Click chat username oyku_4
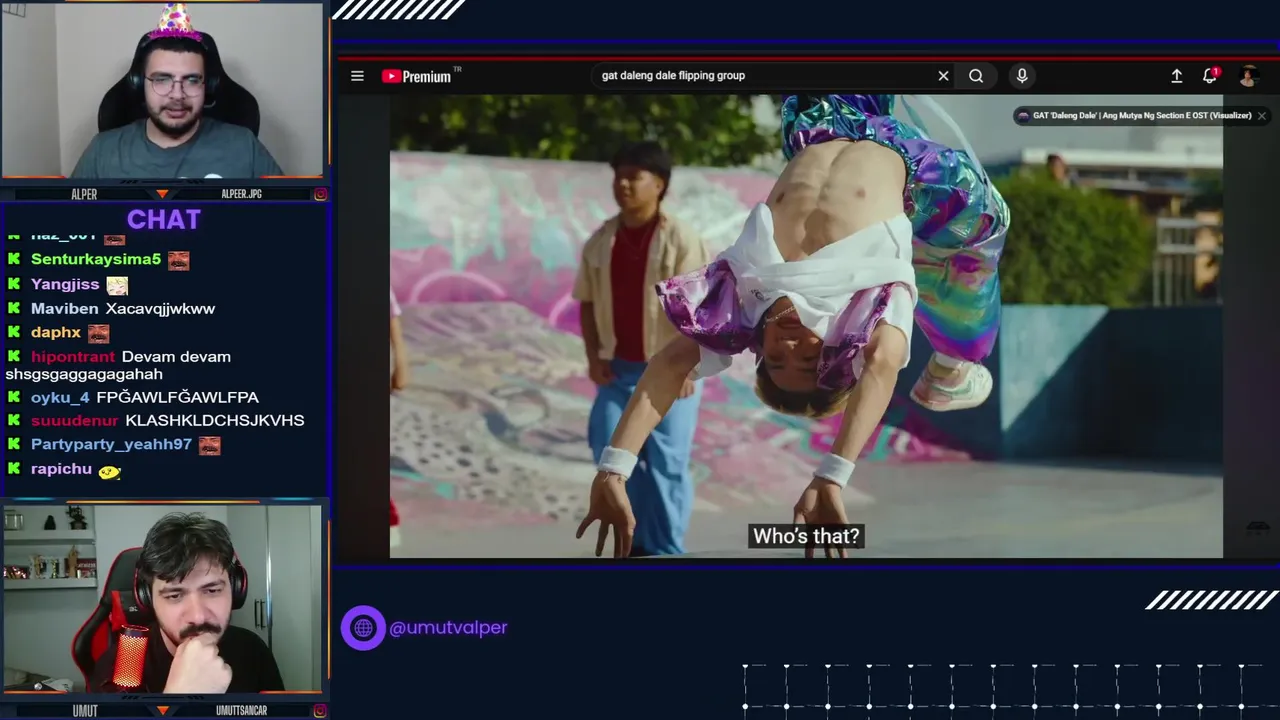This screenshot has width=1280, height=720. click(x=60, y=397)
